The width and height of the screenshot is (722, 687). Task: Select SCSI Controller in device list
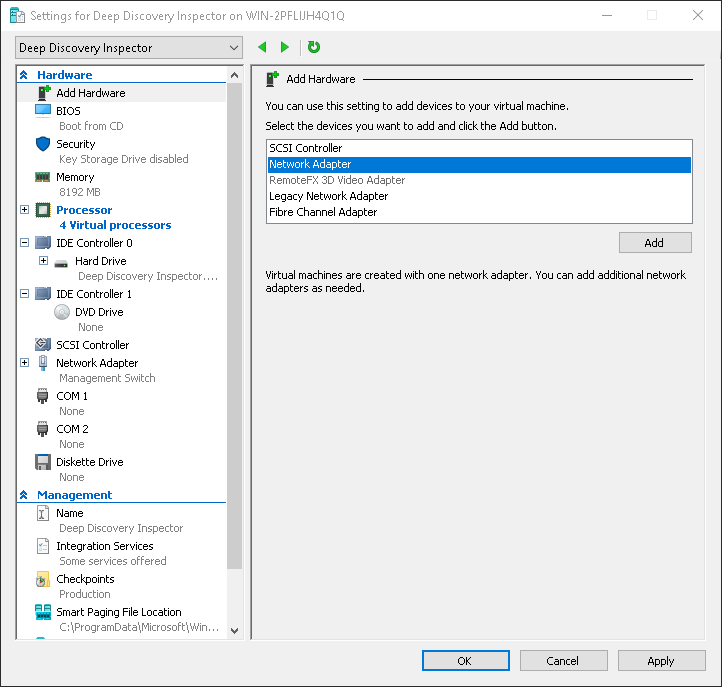click(x=305, y=148)
